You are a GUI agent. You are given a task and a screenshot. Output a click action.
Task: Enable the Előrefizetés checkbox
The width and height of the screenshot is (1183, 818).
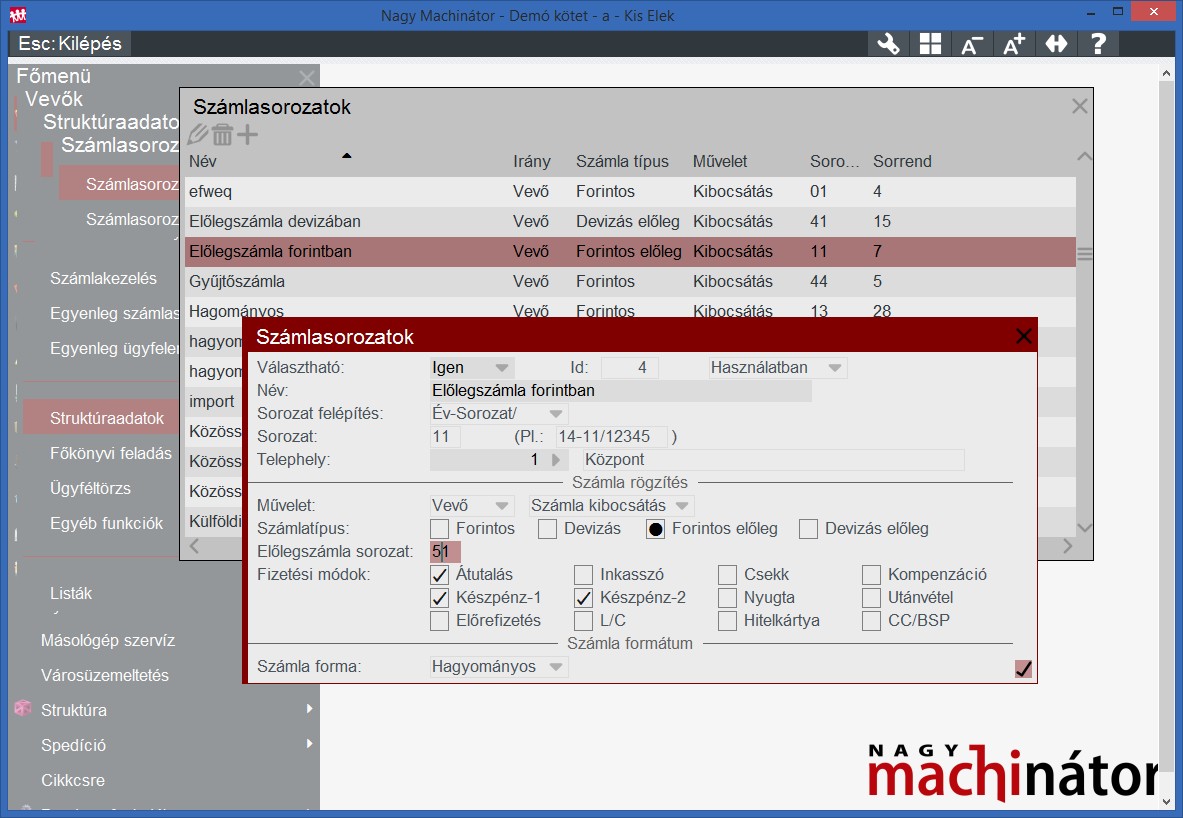click(439, 621)
